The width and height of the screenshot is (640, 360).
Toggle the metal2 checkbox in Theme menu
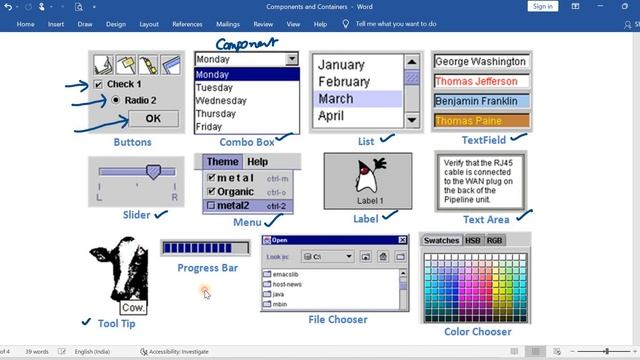pos(211,205)
